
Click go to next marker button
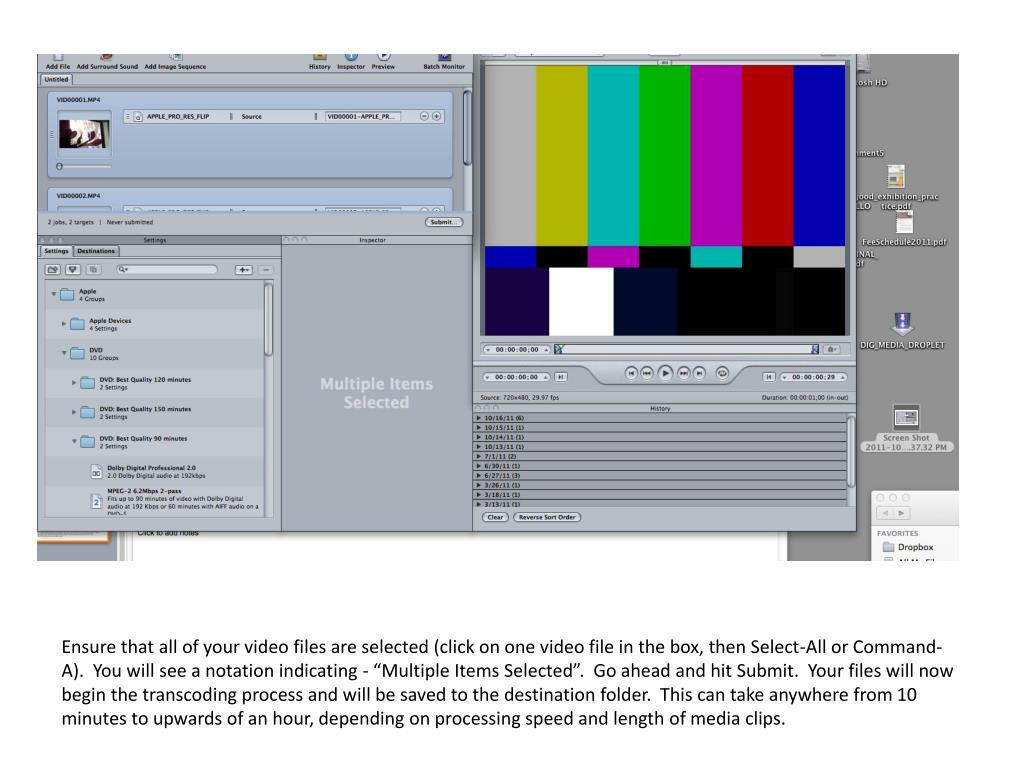pos(699,373)
